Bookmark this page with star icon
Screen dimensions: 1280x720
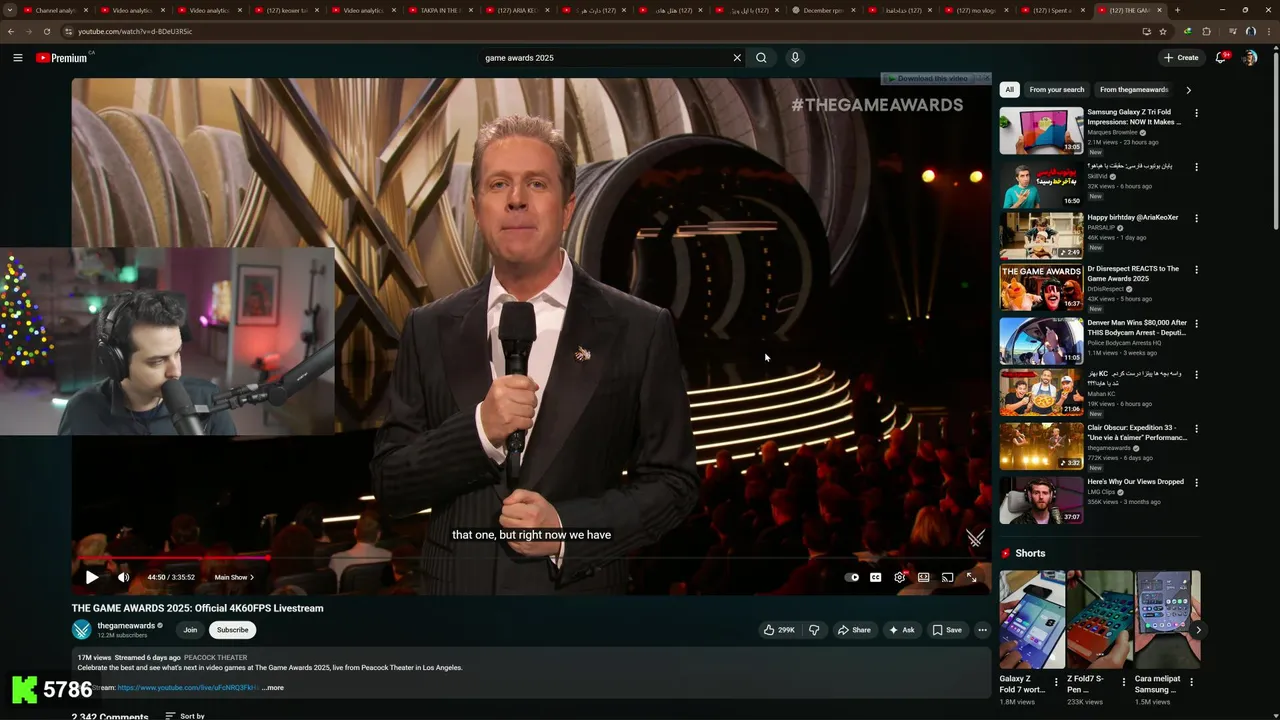pos(1161,31)
